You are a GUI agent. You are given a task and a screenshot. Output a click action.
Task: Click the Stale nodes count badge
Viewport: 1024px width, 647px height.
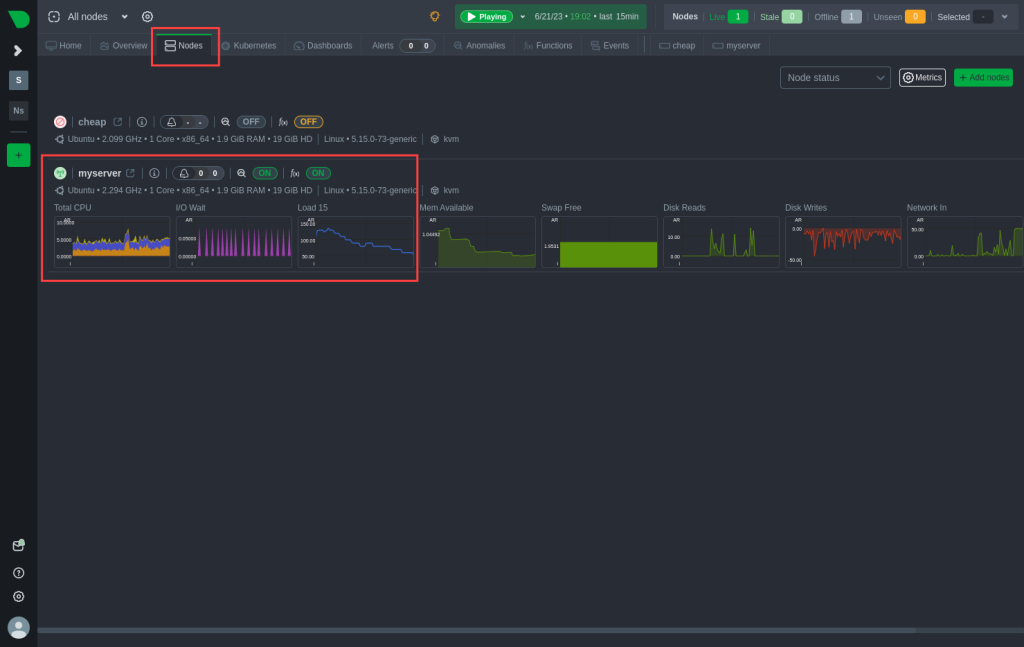coord(792,17)
